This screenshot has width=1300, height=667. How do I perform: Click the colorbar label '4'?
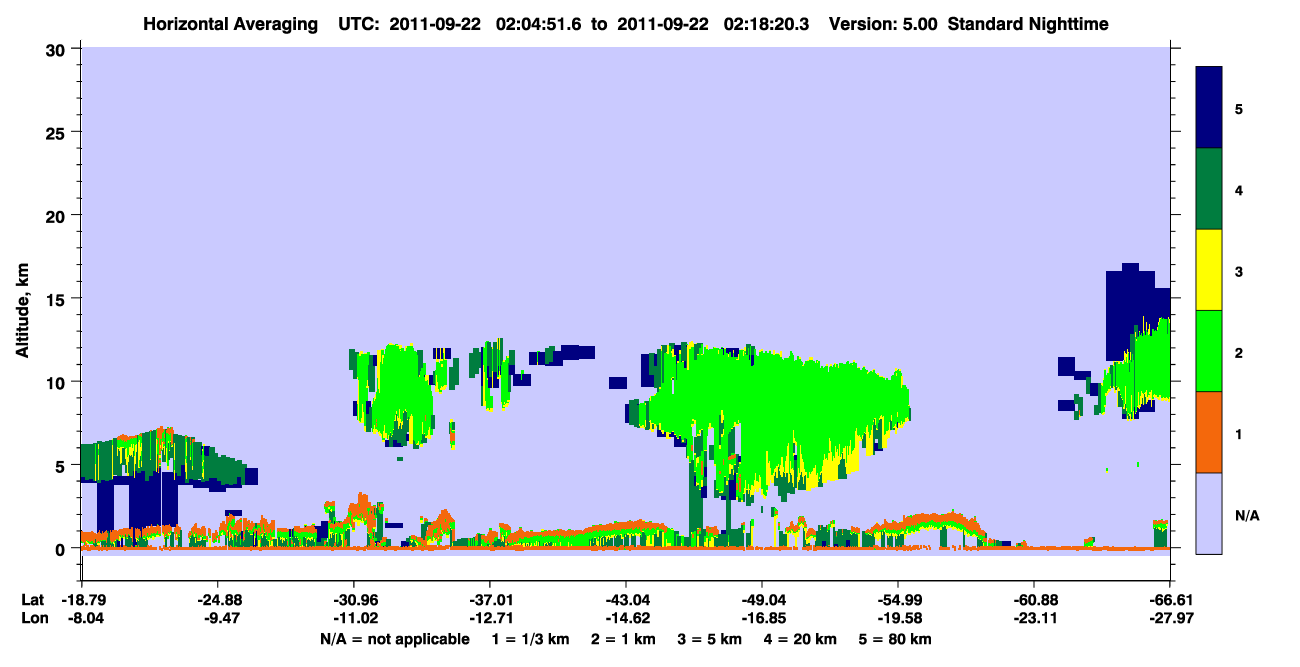click(1239, 189)
